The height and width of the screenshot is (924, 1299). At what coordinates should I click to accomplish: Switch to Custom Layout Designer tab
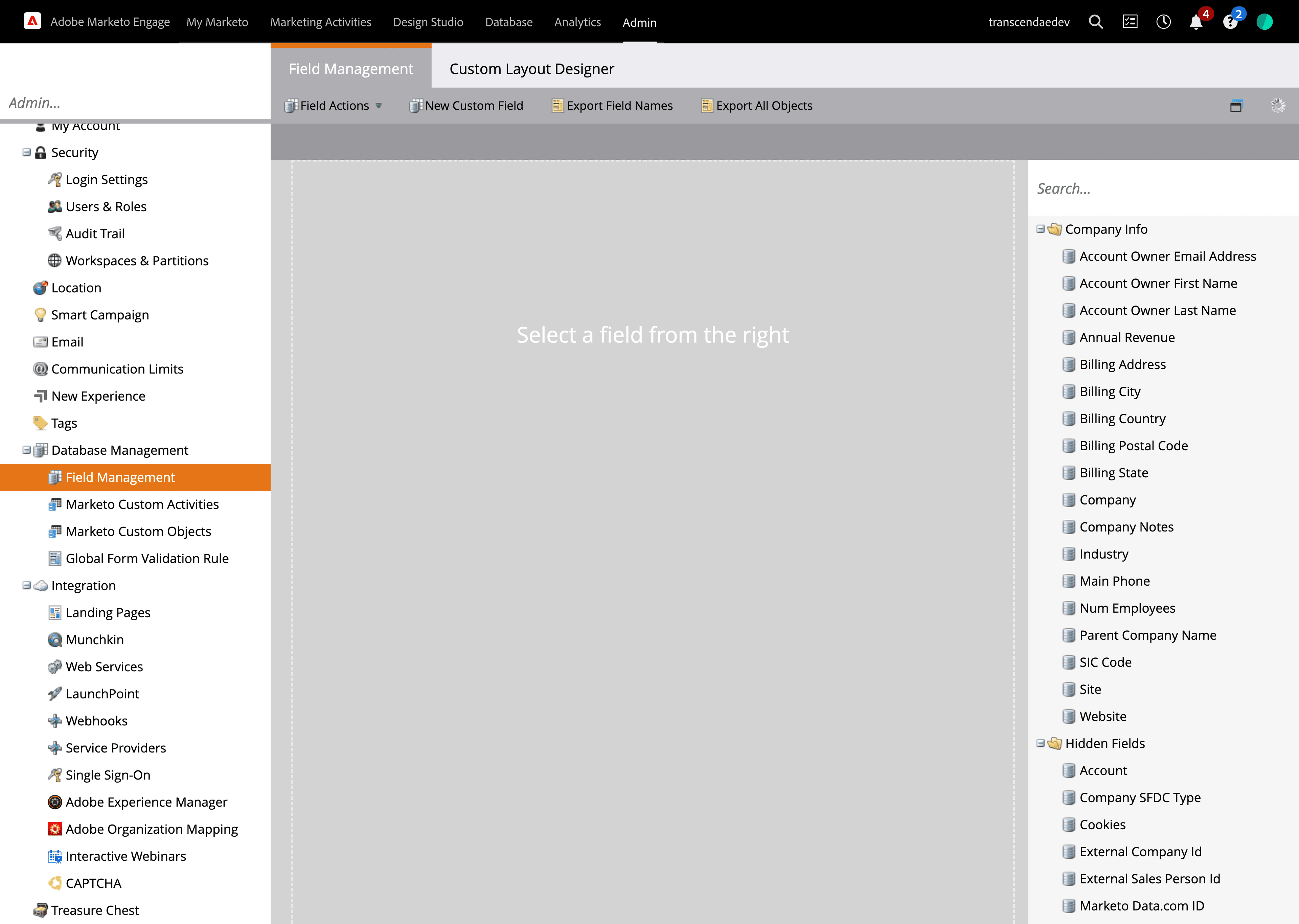(531, 69)
